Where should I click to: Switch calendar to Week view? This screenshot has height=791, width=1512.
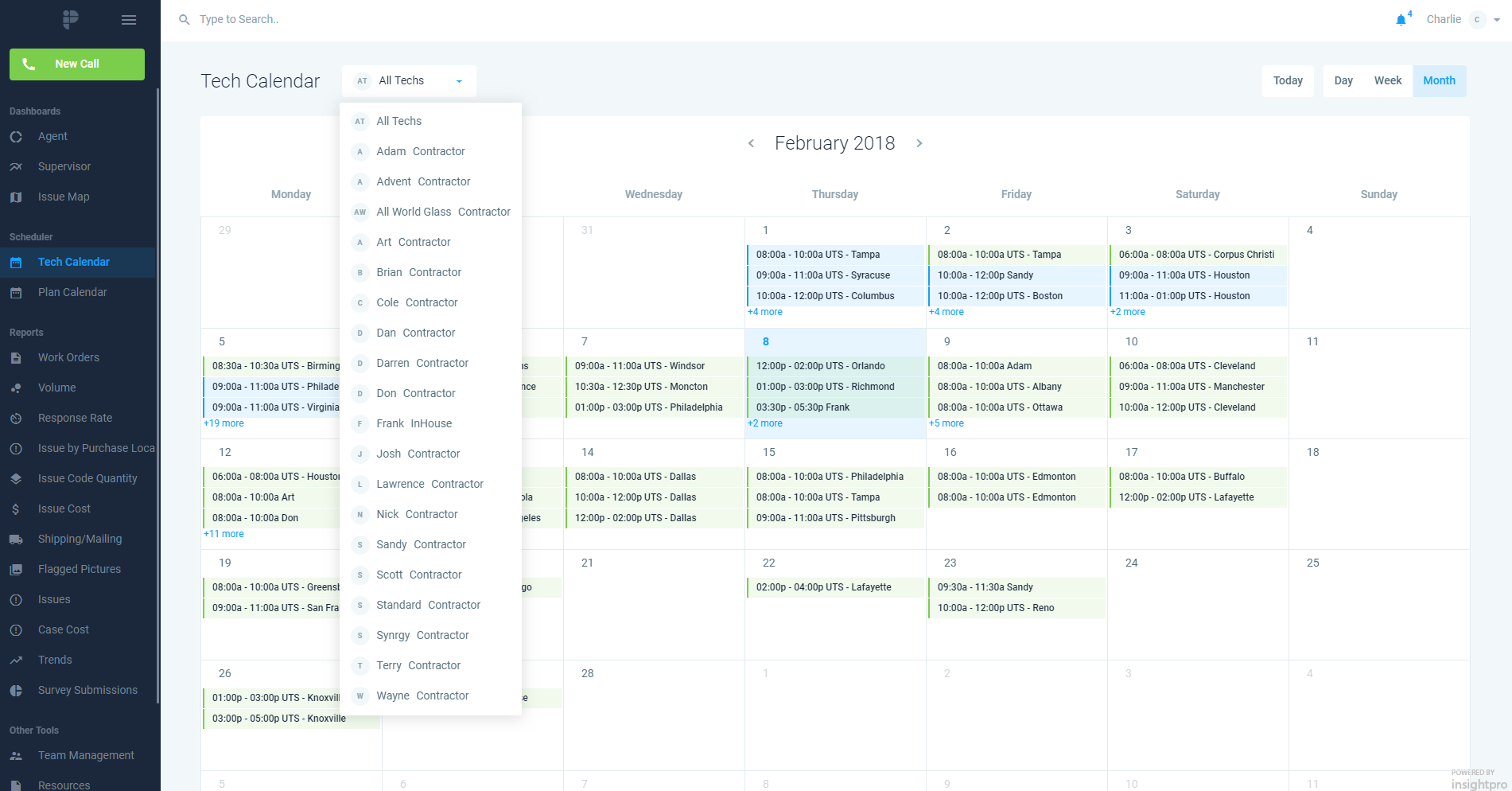point(1388,81)
